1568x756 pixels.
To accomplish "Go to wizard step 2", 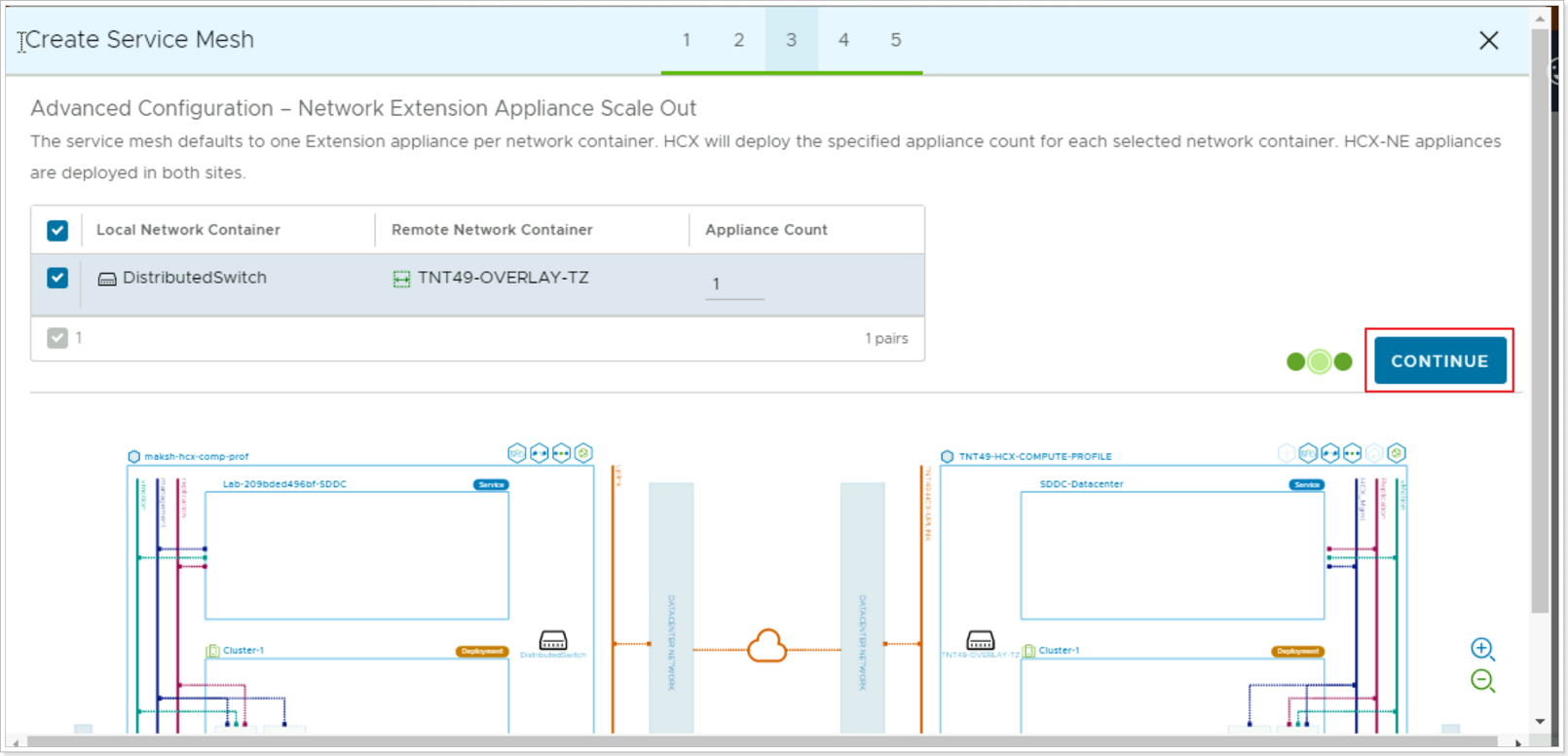I will pos(739,40).
